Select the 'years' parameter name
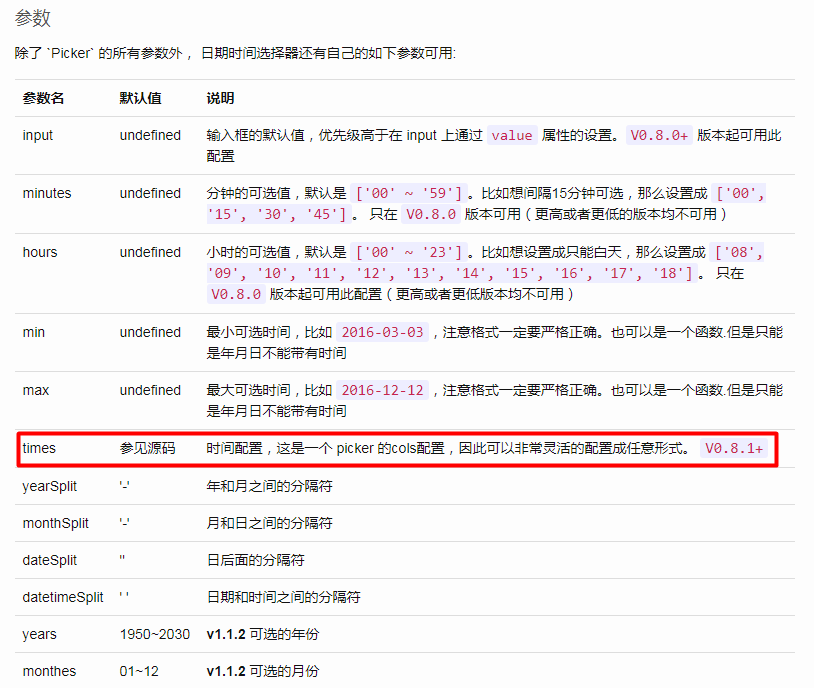Viewport: 814px width, 688px height. (x=38, y=634)
